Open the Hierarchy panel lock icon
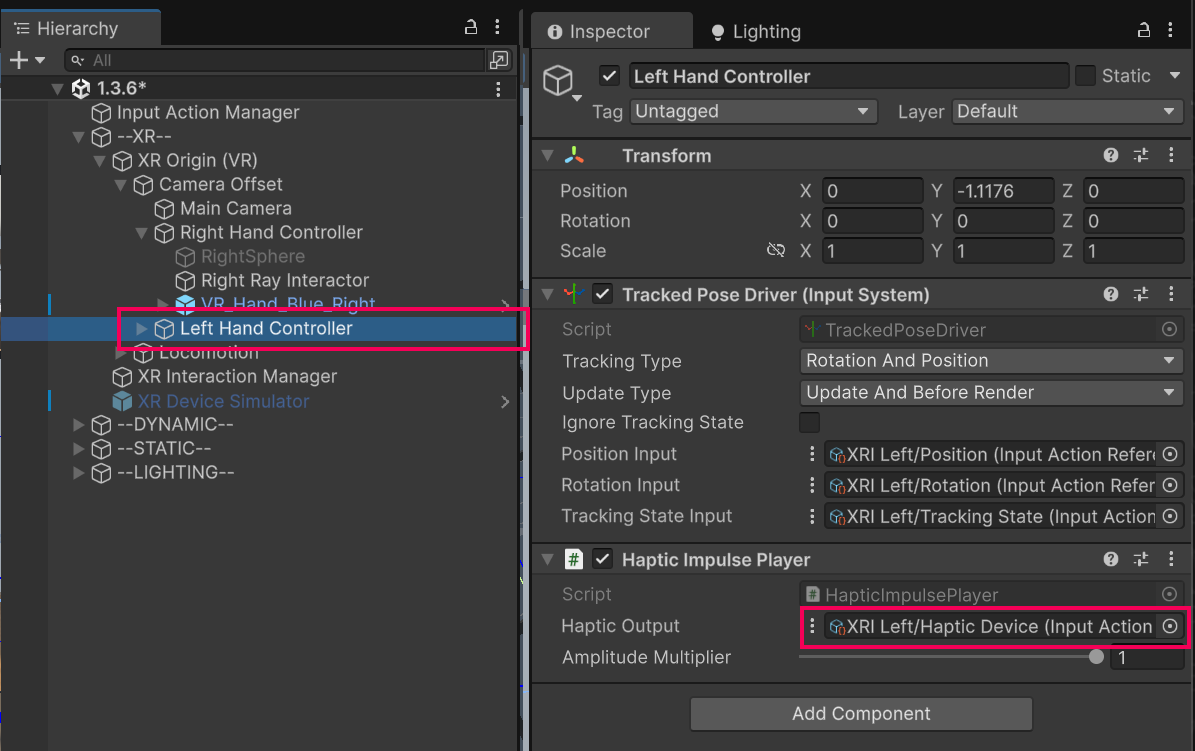The height and width of the screenshot is (751, 1195). 471,28
